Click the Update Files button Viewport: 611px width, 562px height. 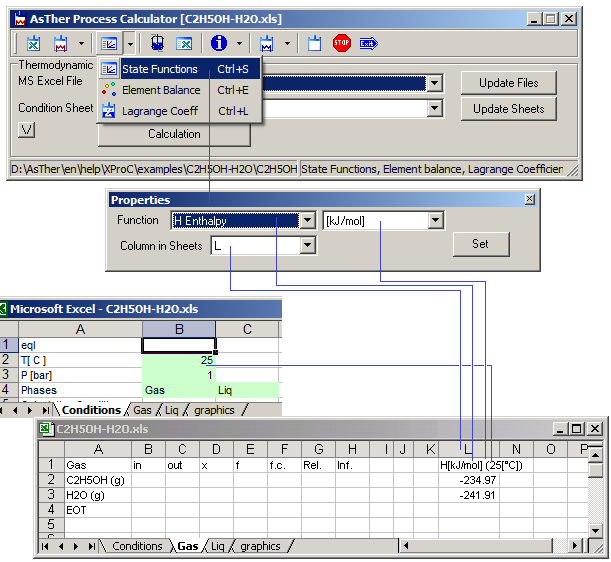508,83
